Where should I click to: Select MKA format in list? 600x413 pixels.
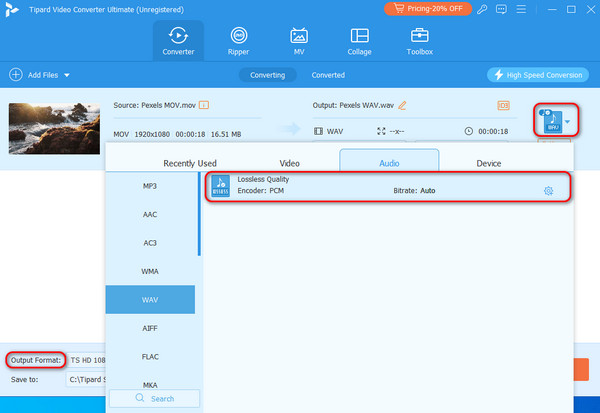tap(150, 384)
